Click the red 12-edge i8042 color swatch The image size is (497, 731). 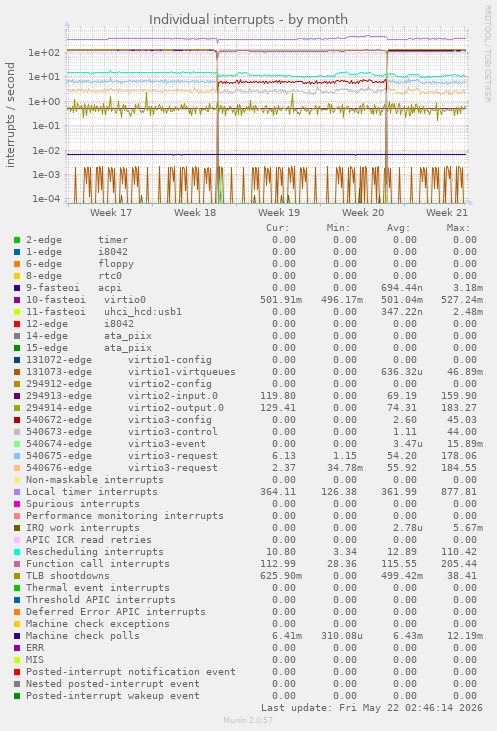[x=17, y=324]
